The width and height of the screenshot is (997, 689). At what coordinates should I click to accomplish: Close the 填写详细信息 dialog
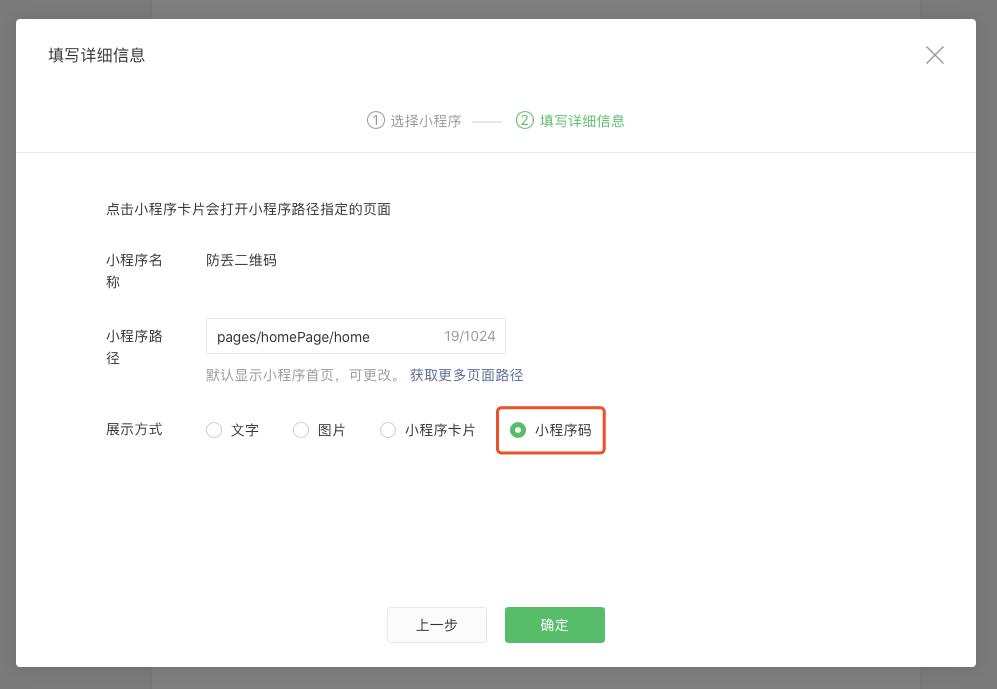pyautogui.click(x=935, y=55)
